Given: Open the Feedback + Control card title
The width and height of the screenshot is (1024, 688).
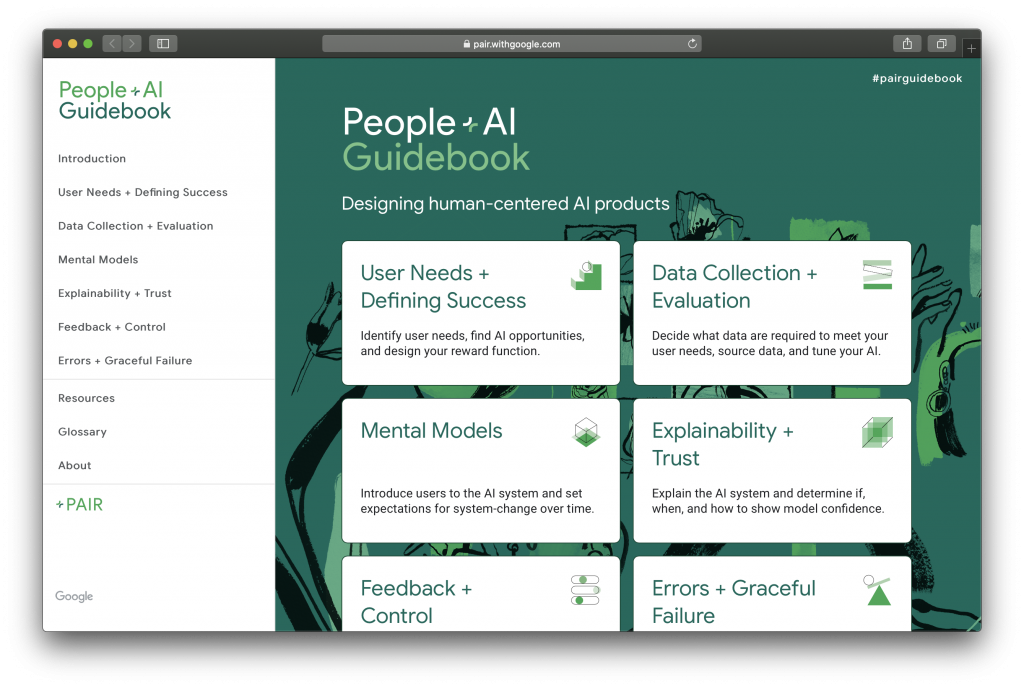Looking at the screenshot, I should tap(416, 602).
